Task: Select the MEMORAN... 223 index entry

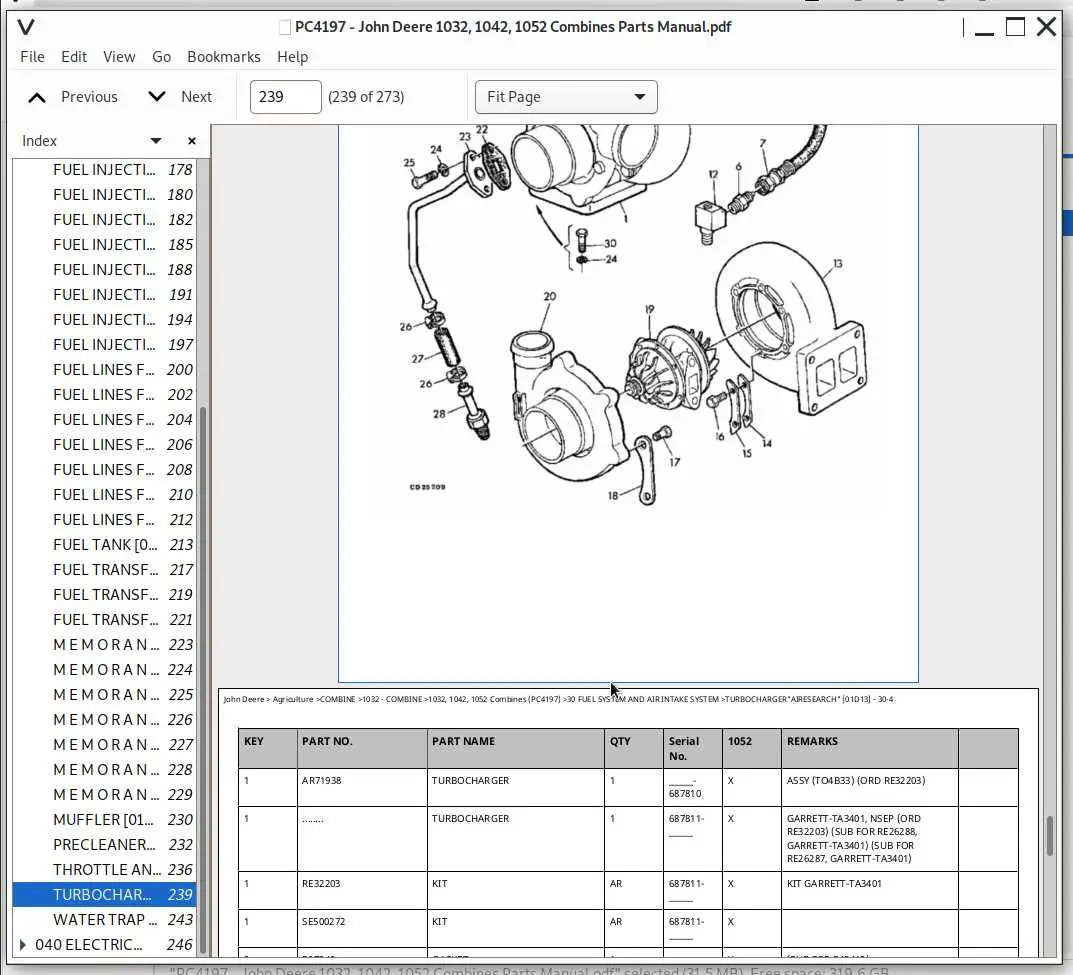Action: click(x=104, y=645)
